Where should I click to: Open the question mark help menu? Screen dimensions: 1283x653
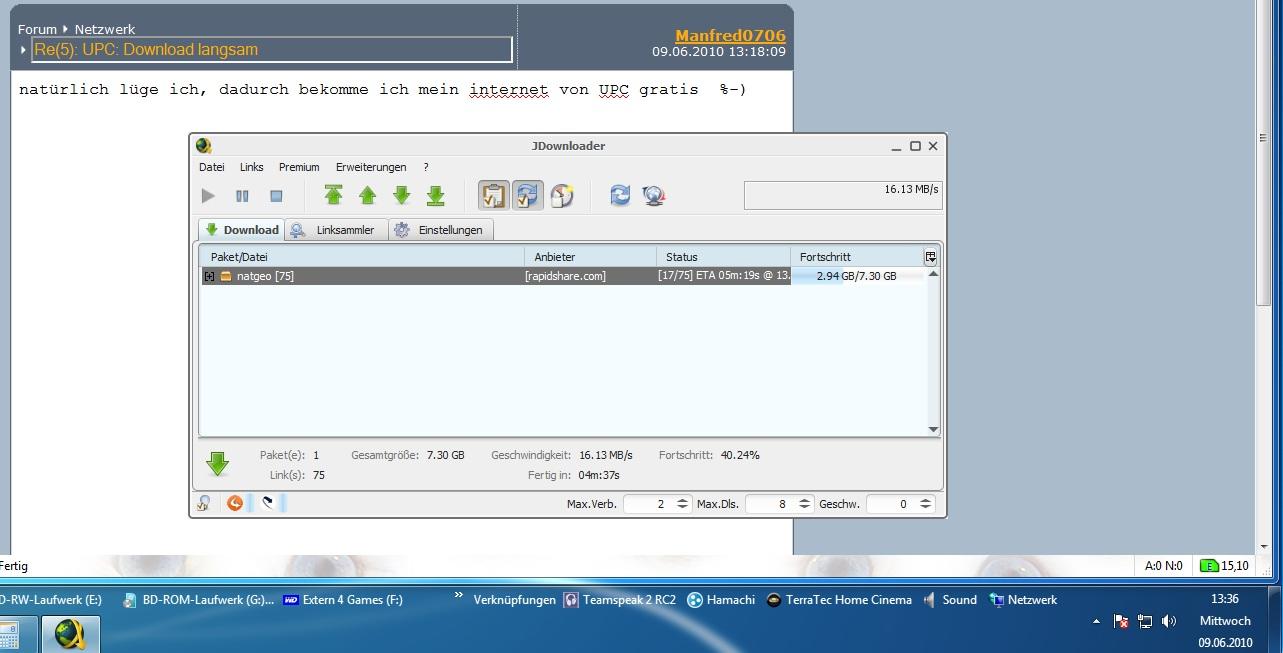426,167
